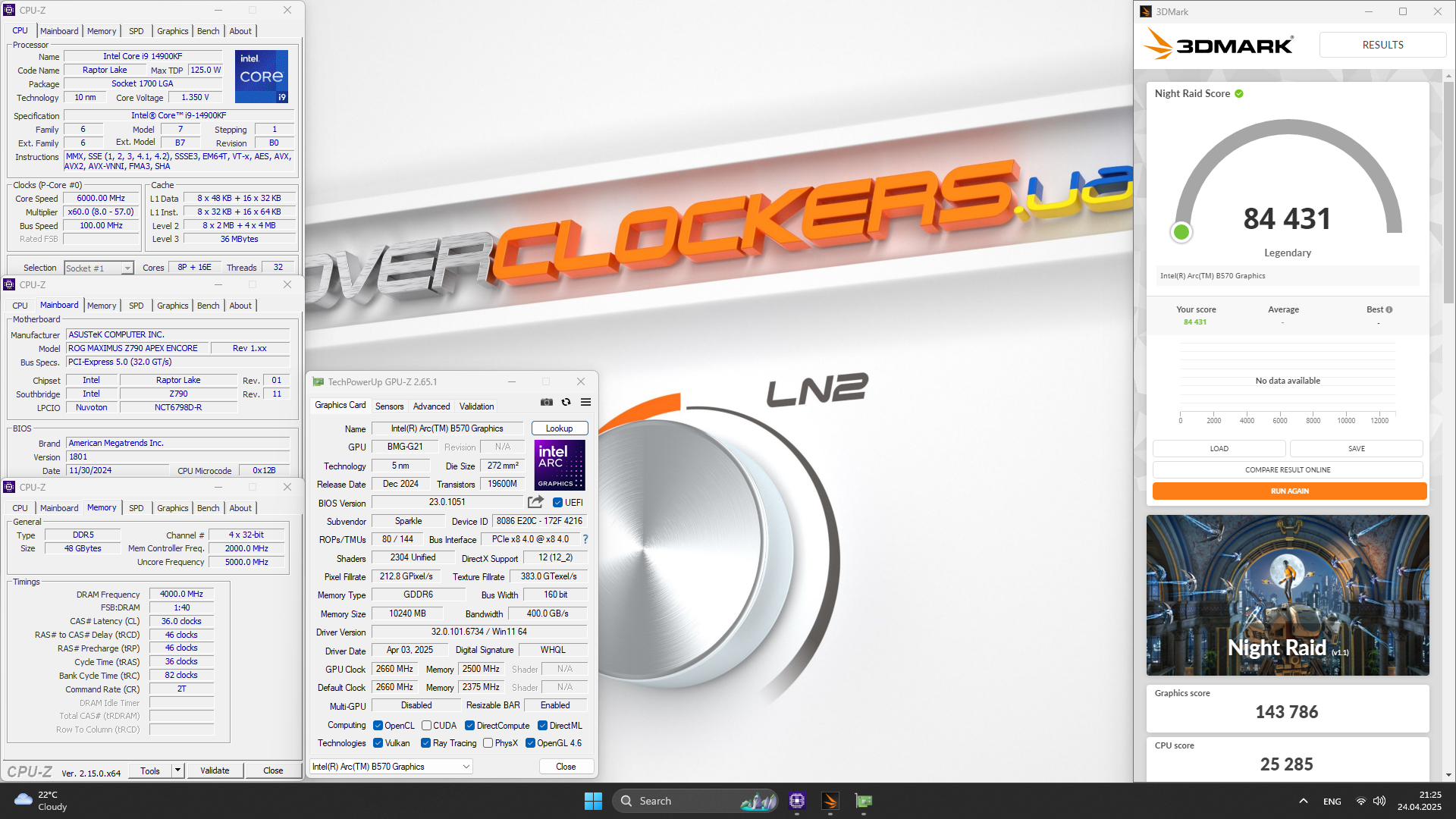
Task: Toggle the DirectCompute checkbox
Action: click(470, 726)
